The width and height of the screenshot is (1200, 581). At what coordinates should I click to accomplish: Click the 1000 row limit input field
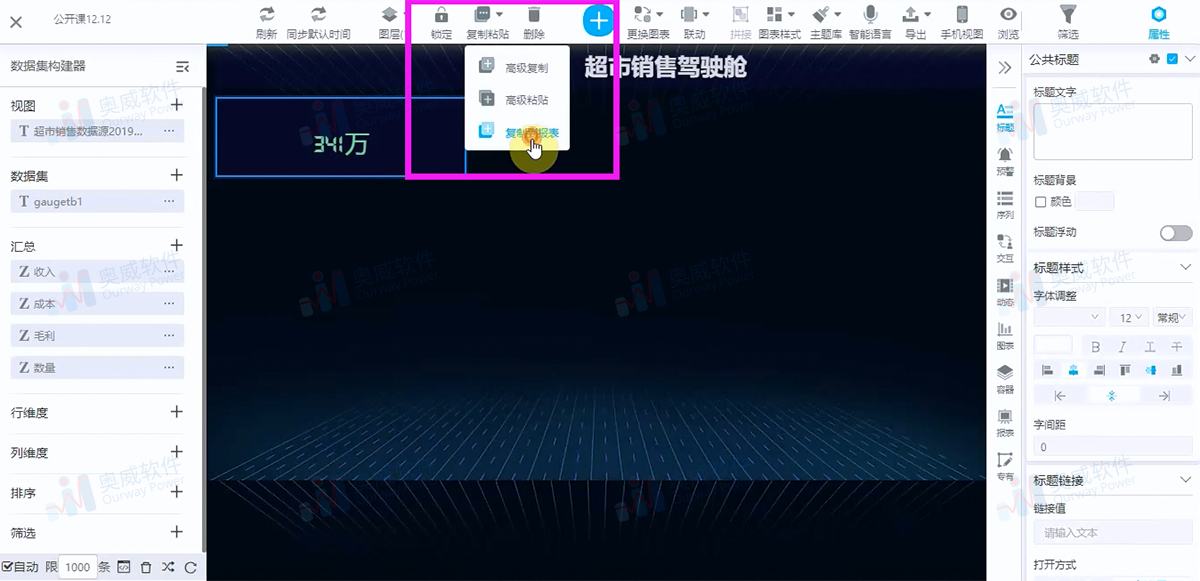pos(77,566)
